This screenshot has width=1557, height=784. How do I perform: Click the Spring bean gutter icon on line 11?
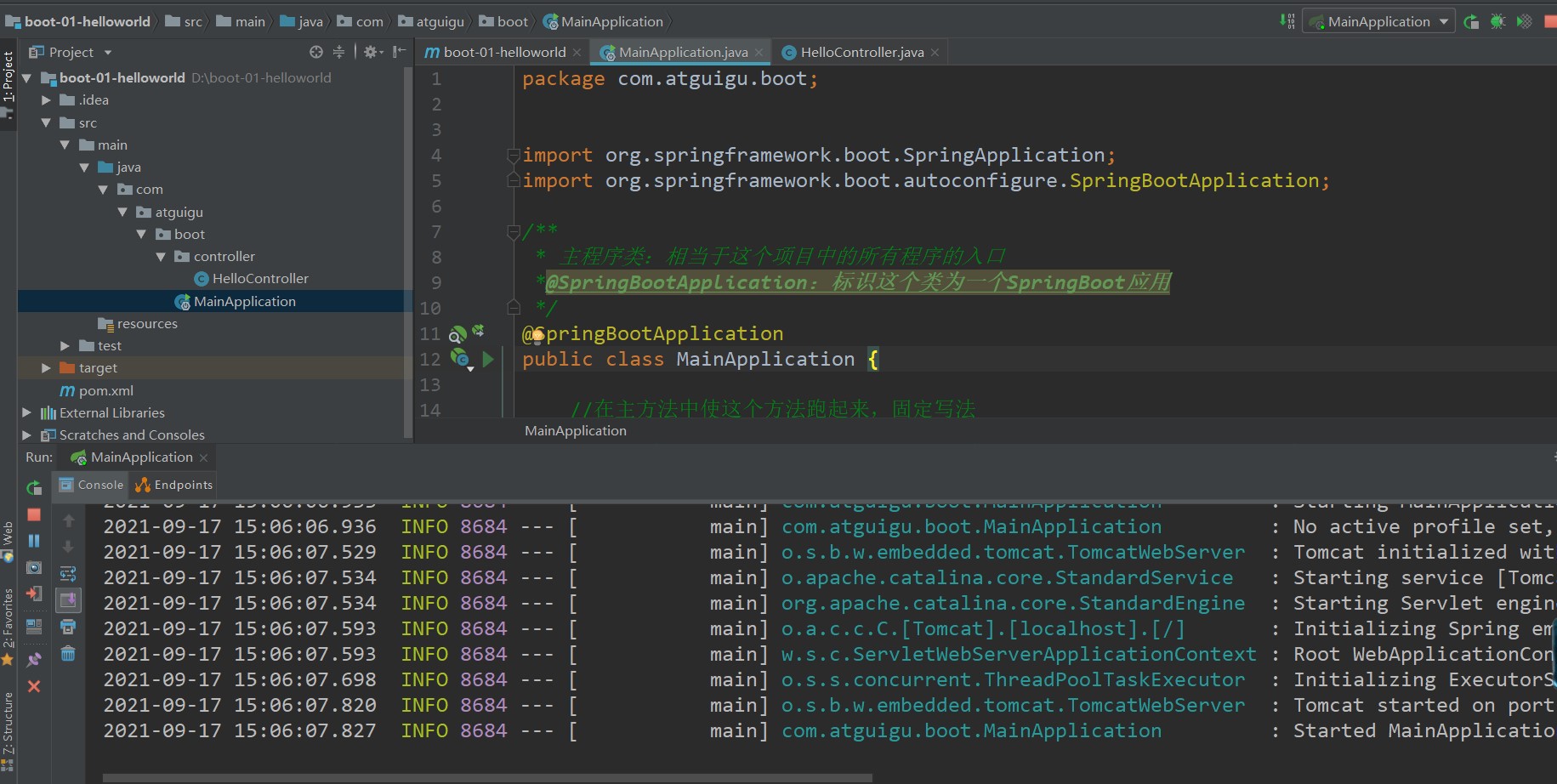[457, 334]
